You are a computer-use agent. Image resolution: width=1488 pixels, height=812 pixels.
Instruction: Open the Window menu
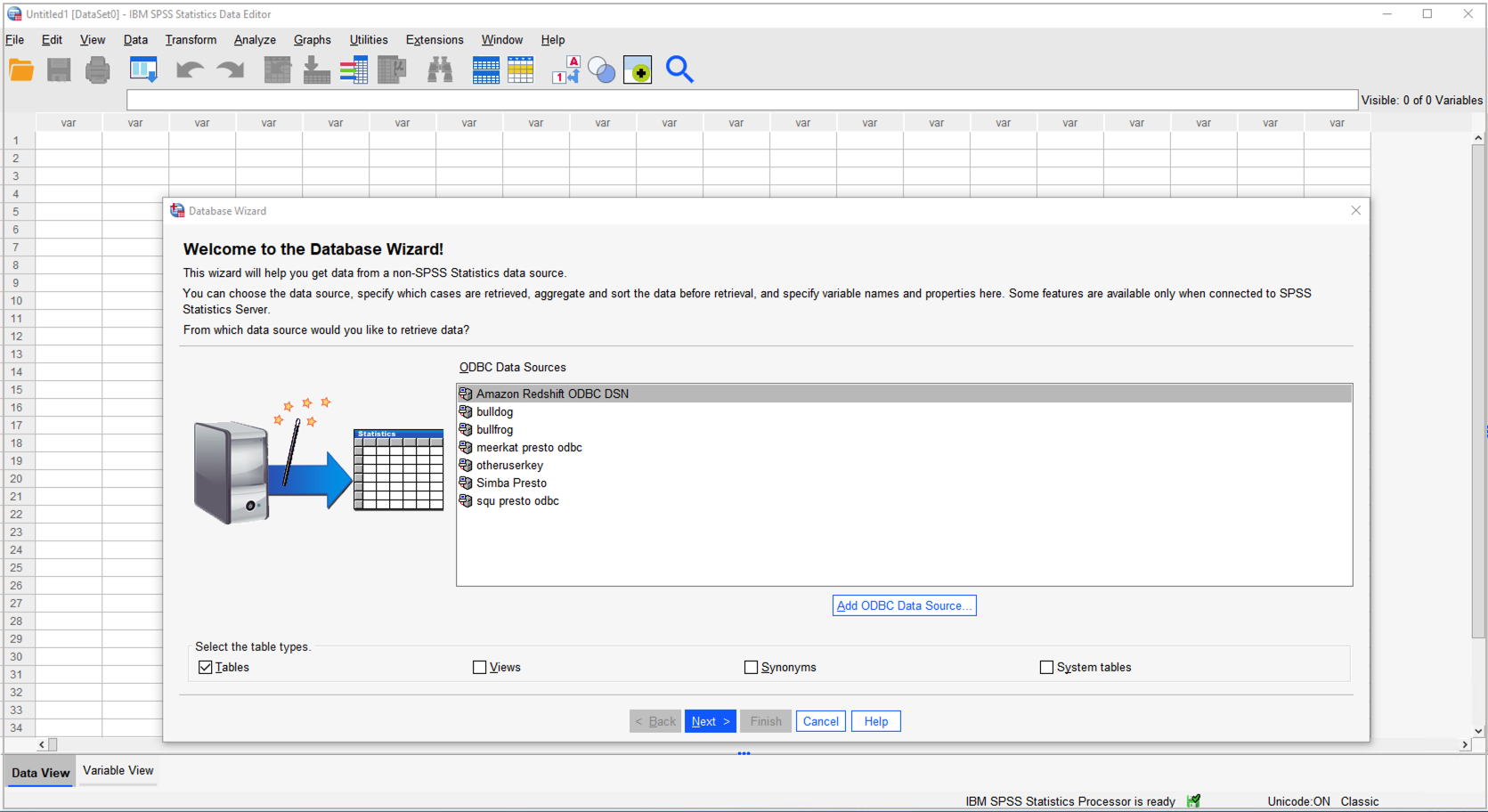pos(502,40)
